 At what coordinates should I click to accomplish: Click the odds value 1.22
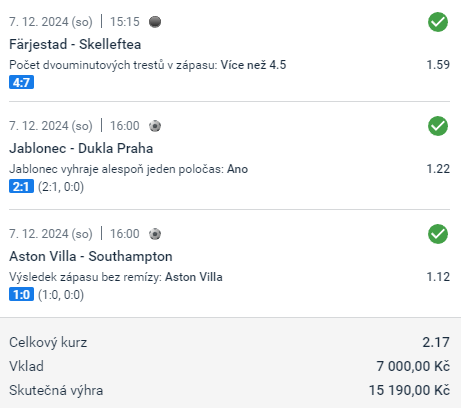[x=438, y=169]
